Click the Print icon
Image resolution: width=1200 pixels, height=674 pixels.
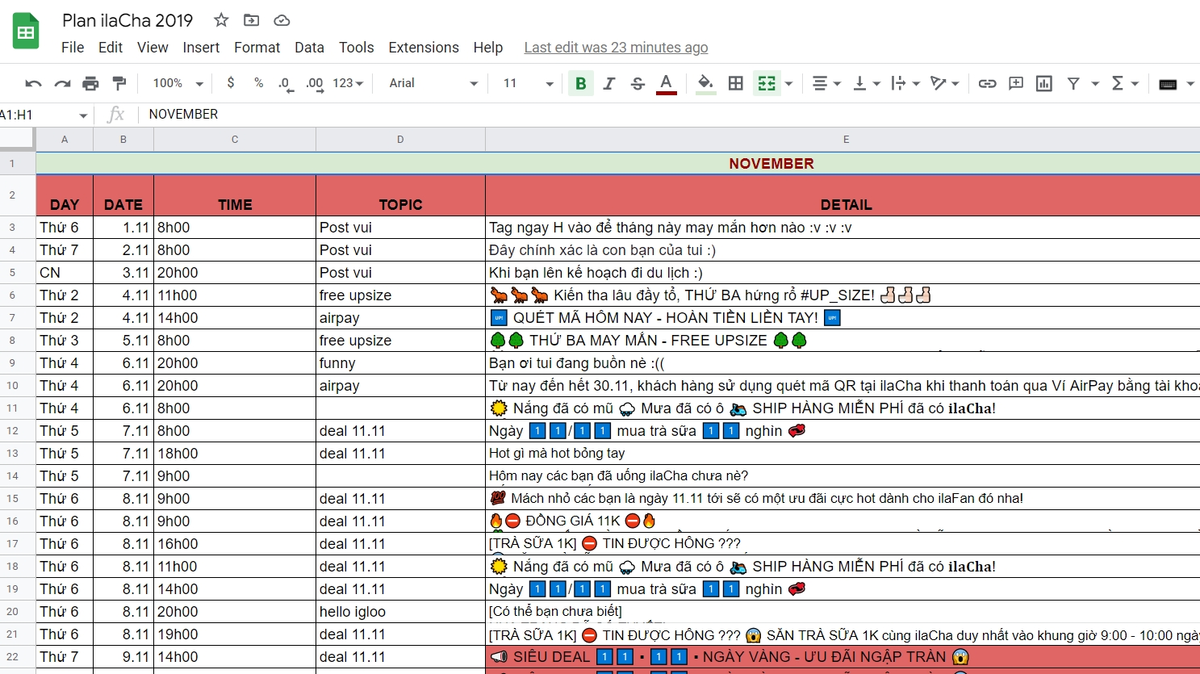pos(91,83)
